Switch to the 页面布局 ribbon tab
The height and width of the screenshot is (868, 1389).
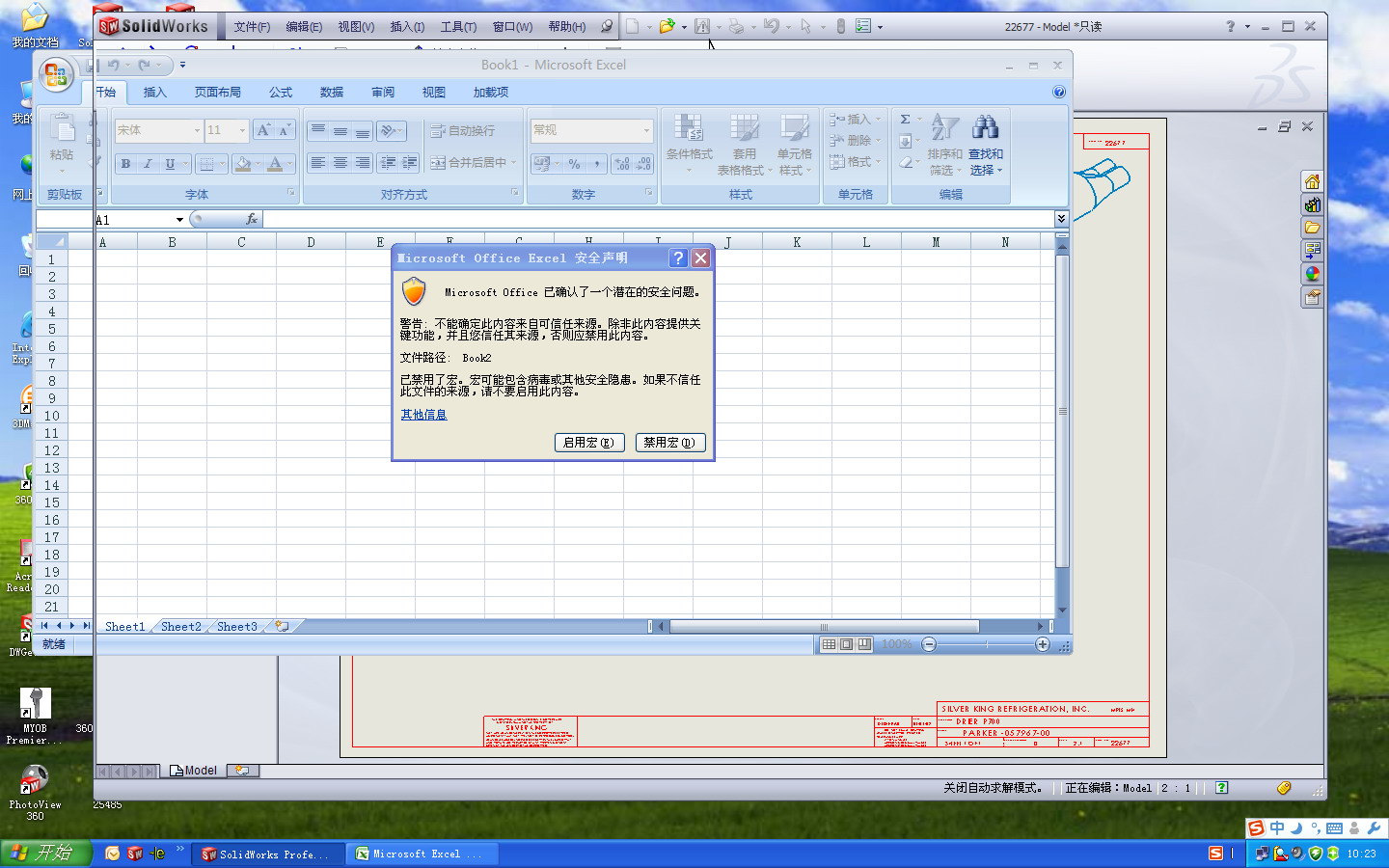point(218,93)
